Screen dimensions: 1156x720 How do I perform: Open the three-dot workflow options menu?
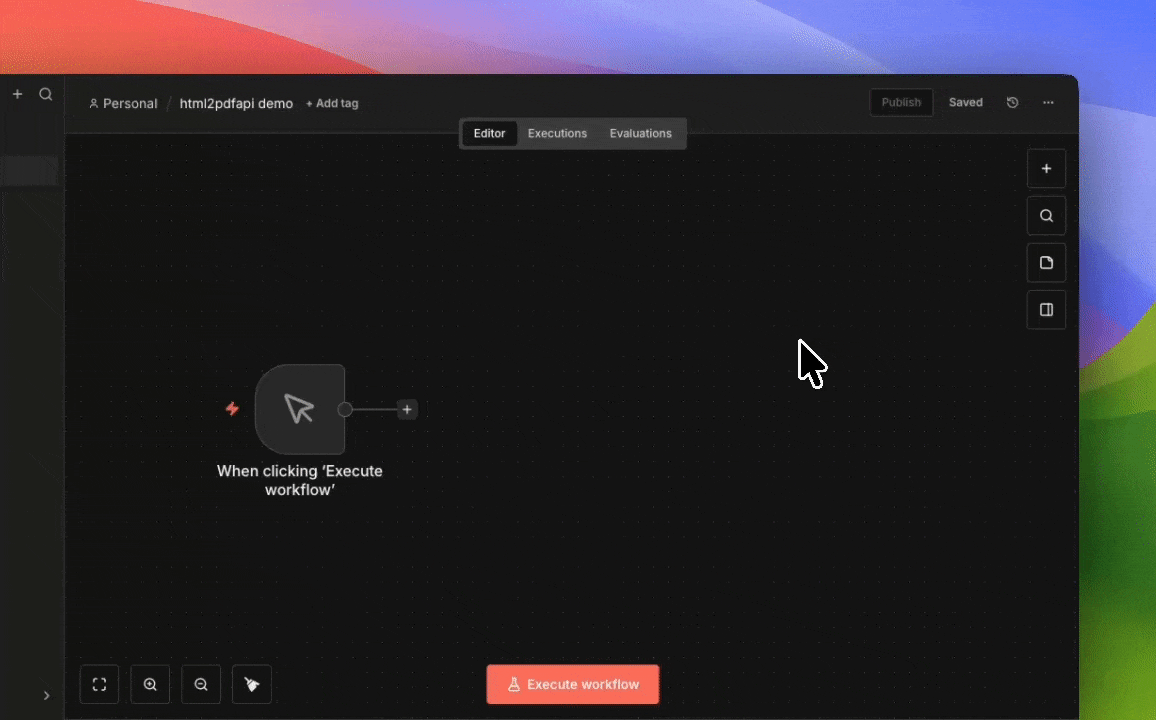[x=1048, y=103]
